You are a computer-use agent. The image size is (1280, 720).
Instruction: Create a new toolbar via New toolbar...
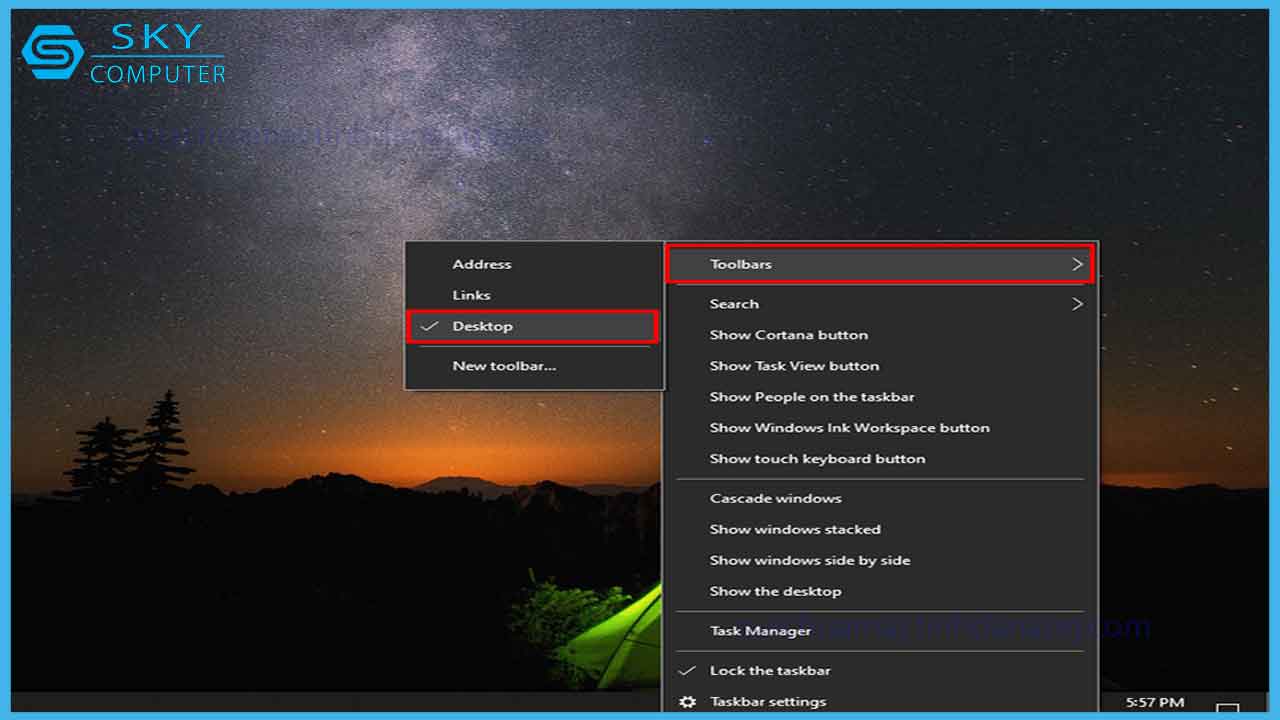[504, 365]
